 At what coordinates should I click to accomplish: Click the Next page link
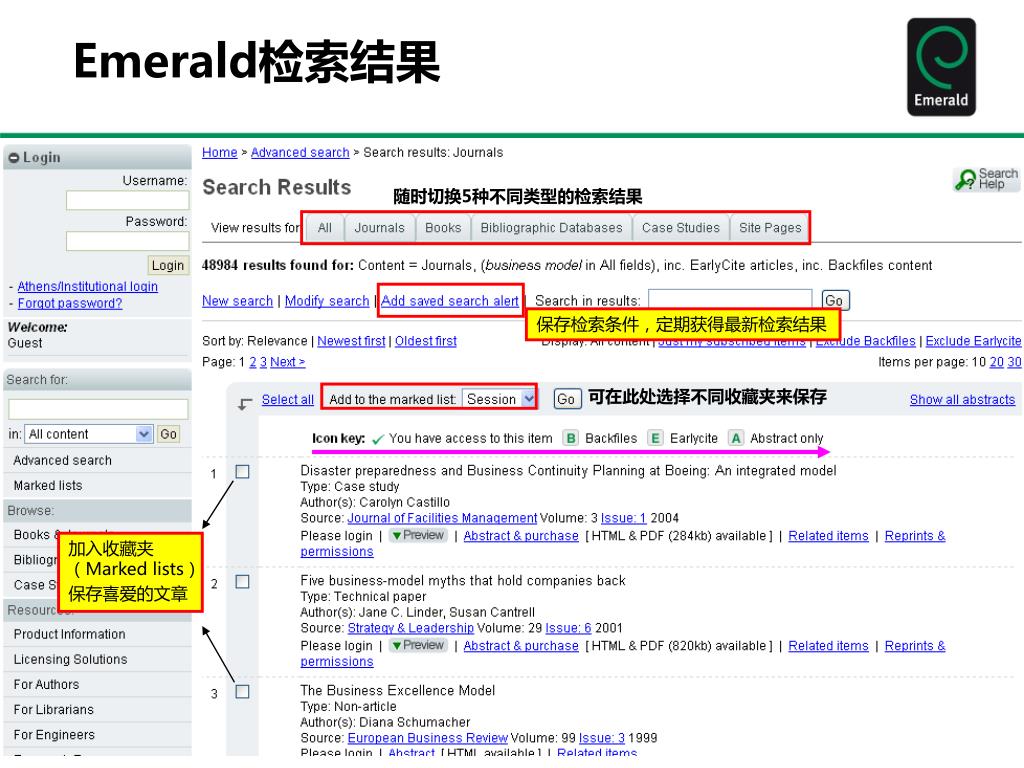point(287,362)
